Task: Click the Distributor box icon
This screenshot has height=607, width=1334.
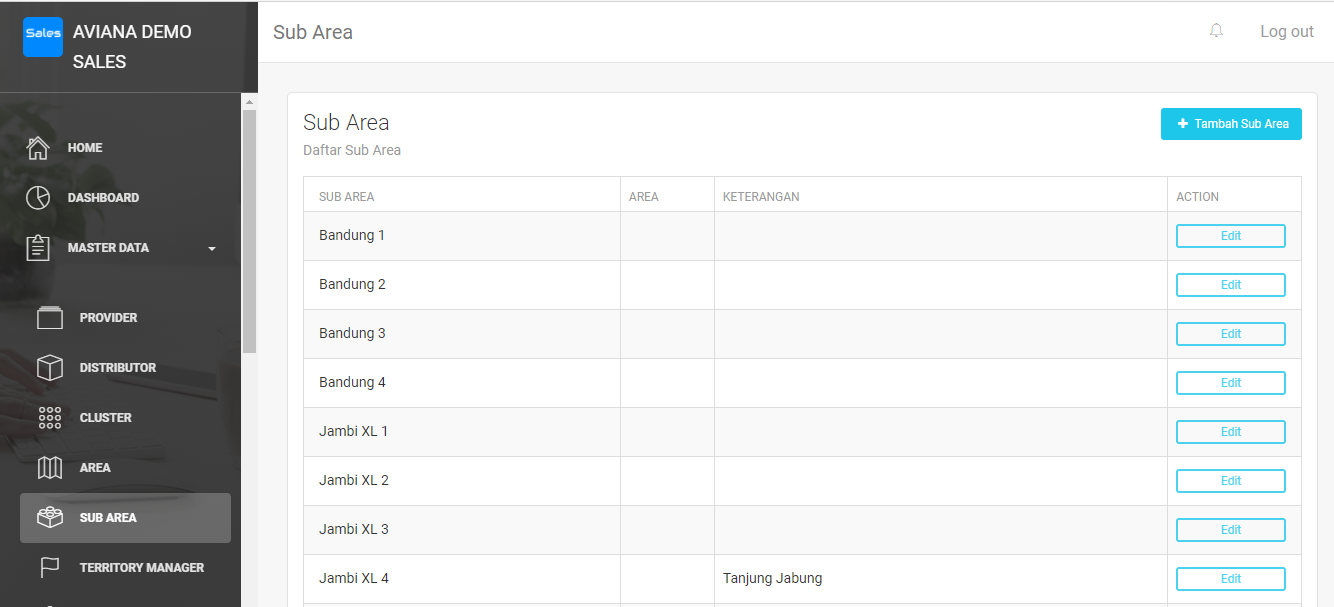Action: point(50,368)
